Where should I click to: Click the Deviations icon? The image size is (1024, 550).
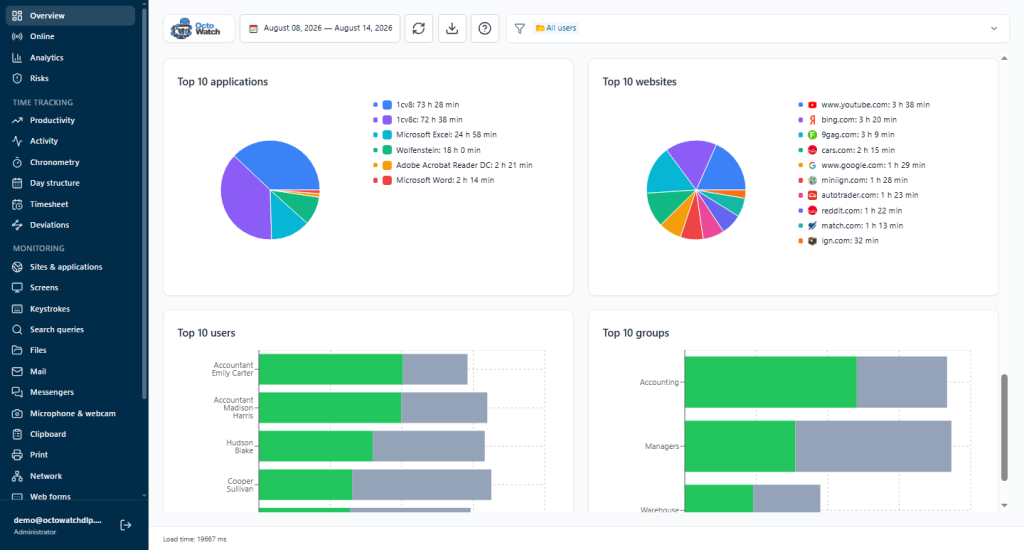(17, 225)
